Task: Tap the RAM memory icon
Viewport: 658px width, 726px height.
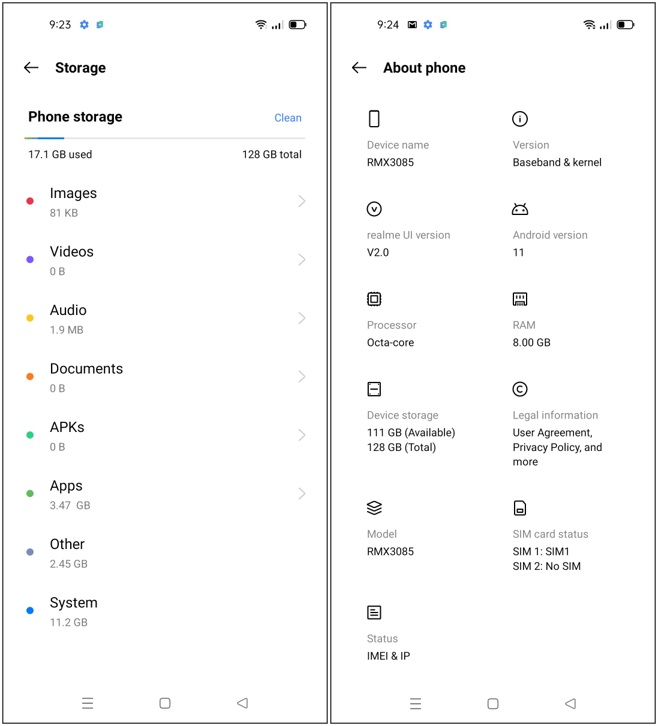Action: [520, 299]
